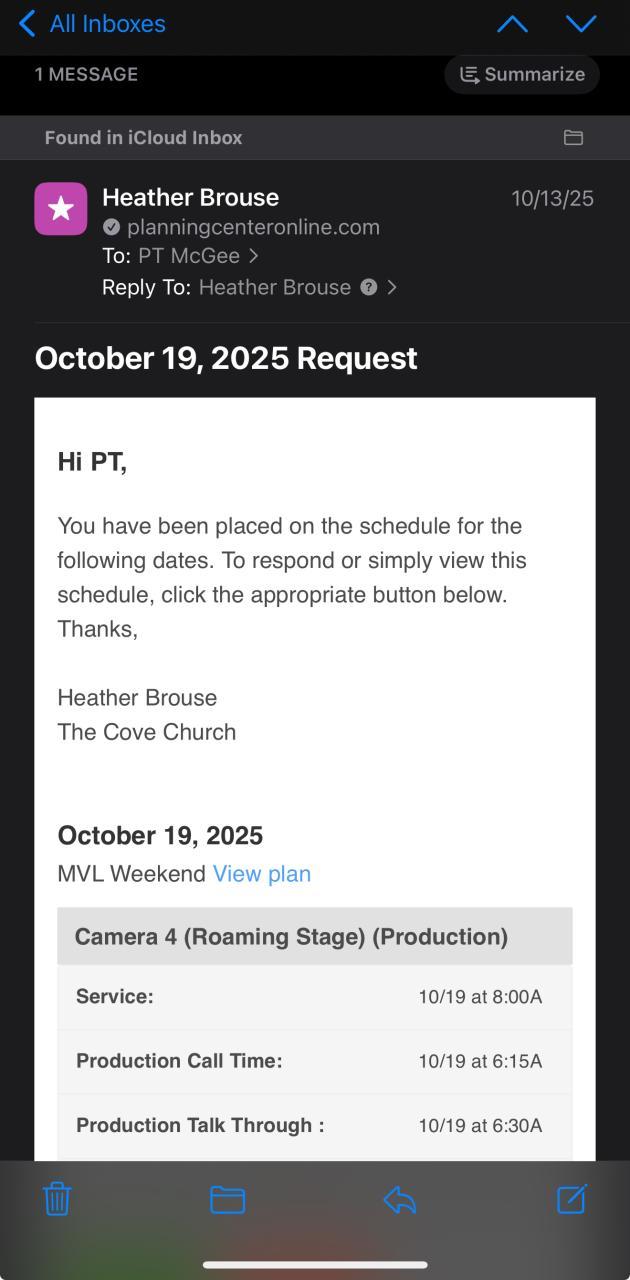
Task: Tap sender name Heather Brouse in header
Action: 190,197
